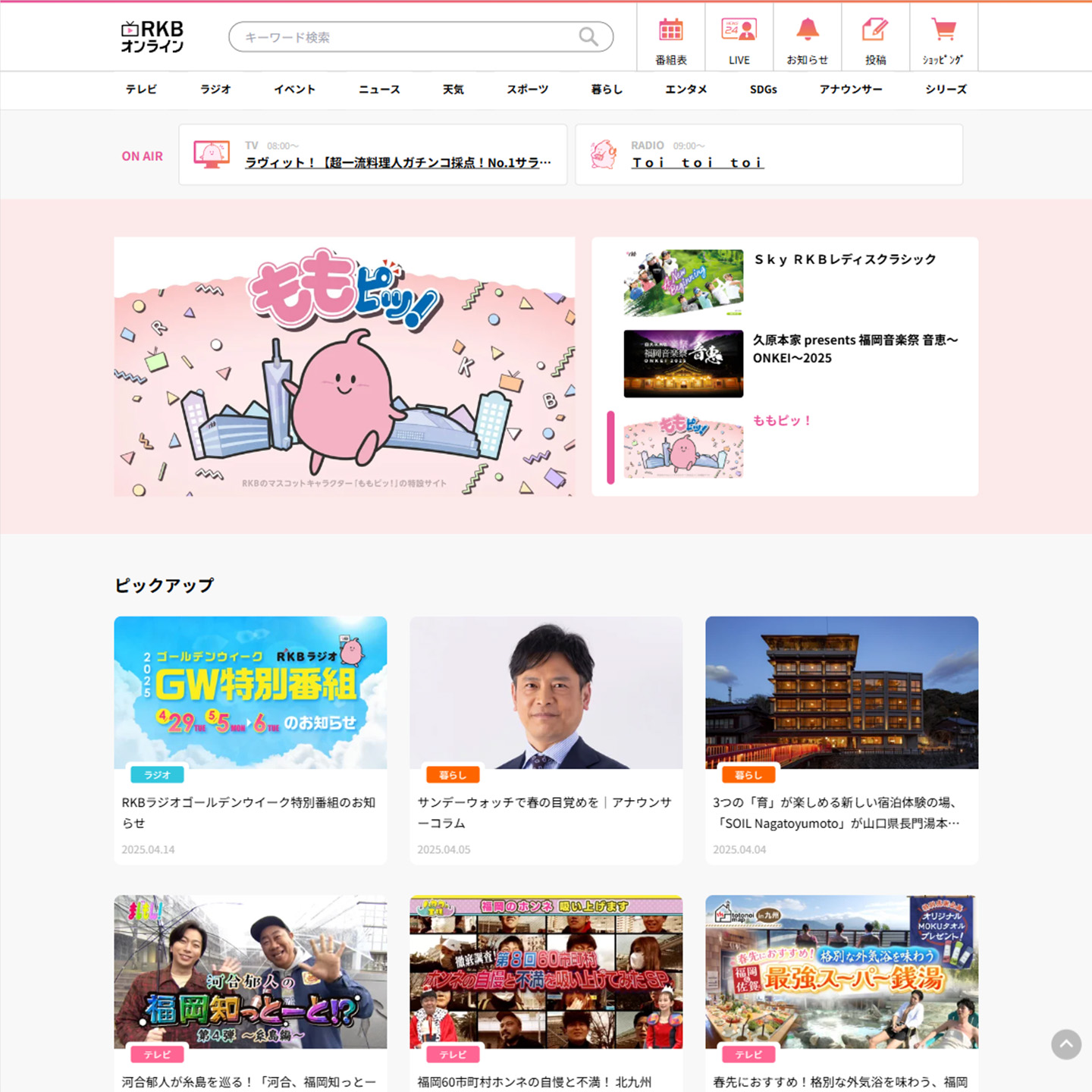Click the 最強スーパー銭湯 card image

point(842,972)
